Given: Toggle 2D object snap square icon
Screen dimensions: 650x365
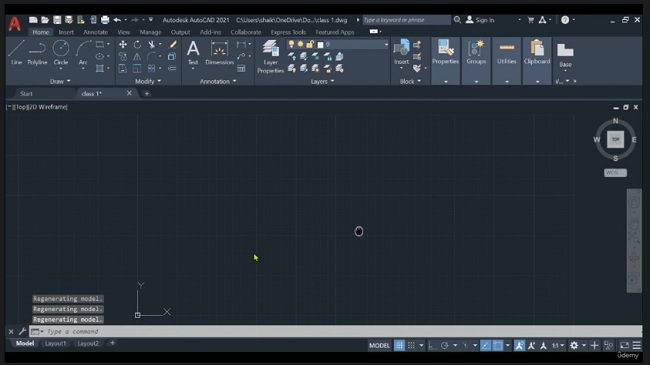Looking at the screenshot, I should click(x=497, y=345).
